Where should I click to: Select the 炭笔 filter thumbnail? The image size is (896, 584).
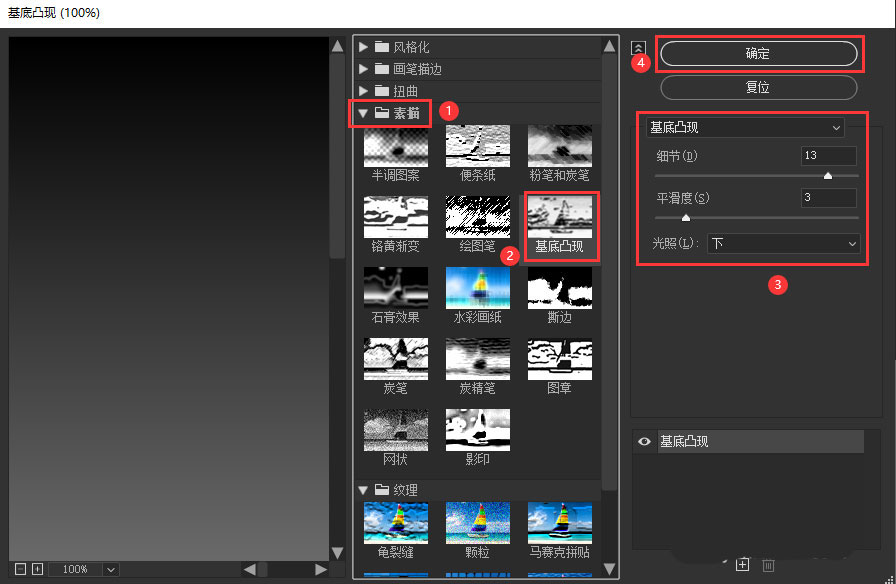[x=395, y=359]
